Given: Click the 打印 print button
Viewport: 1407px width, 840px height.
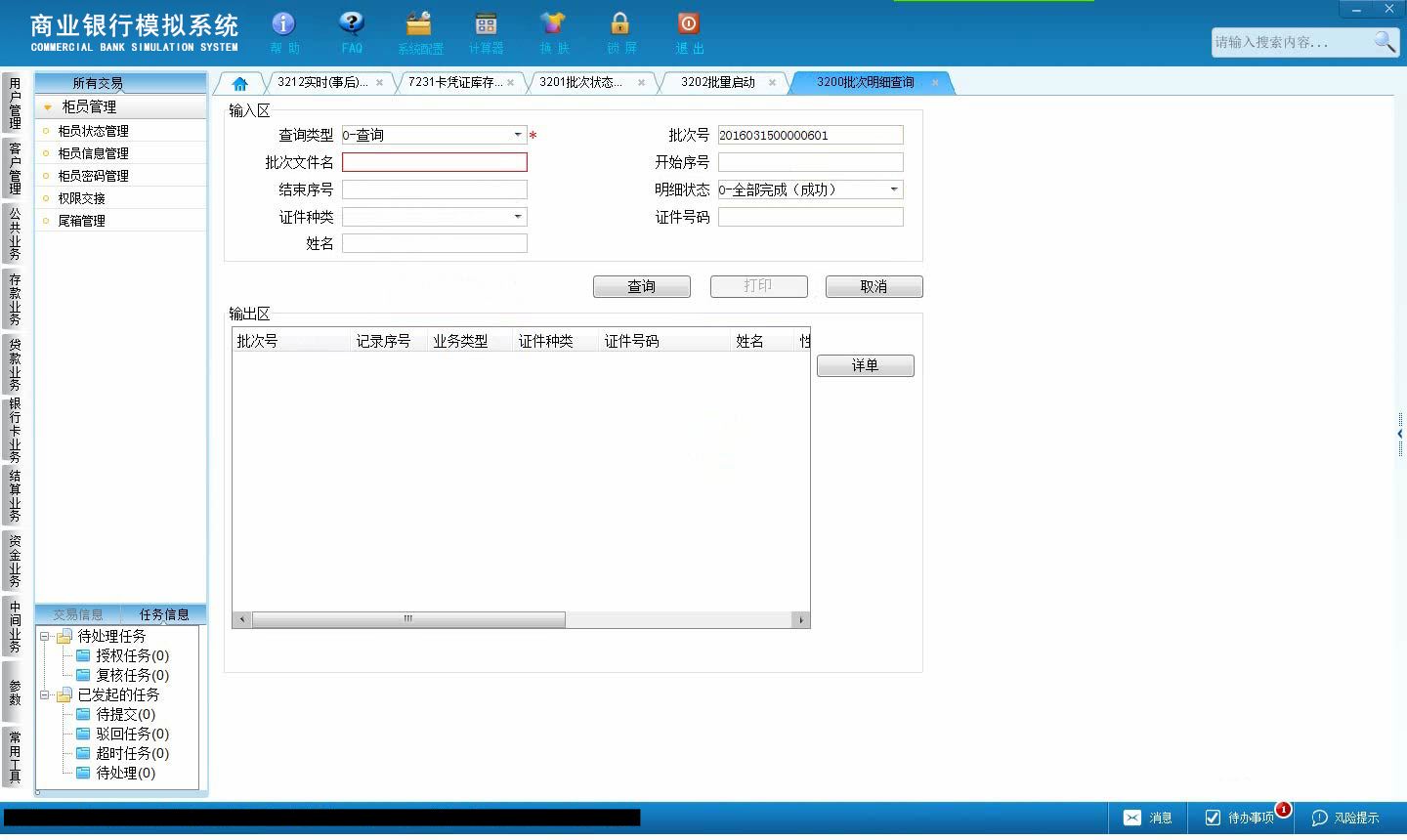Looking at the screenshot, I should pos(758,286).
